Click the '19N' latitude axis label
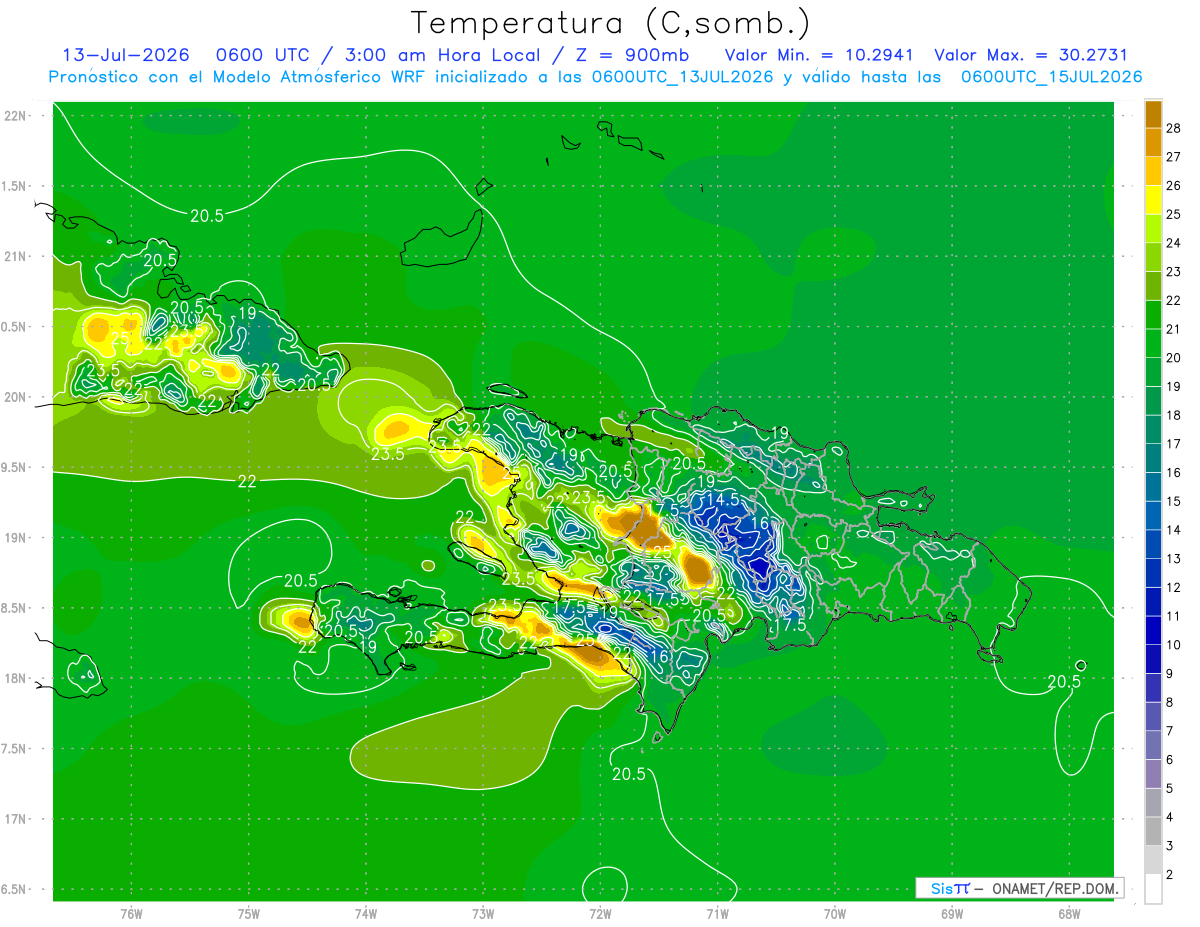 17,538
